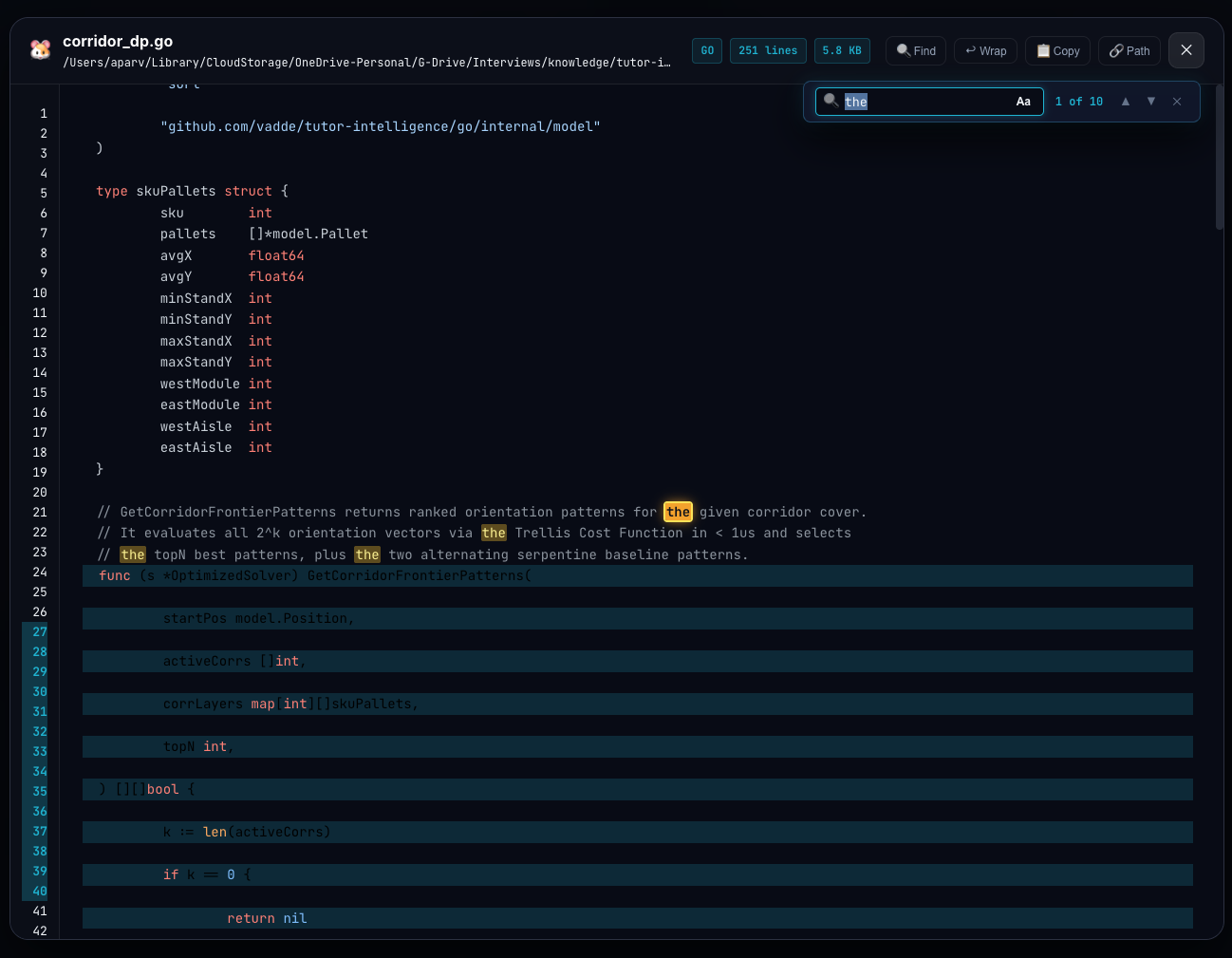Click line number 40 in the gutter

[x=40, y=892]
